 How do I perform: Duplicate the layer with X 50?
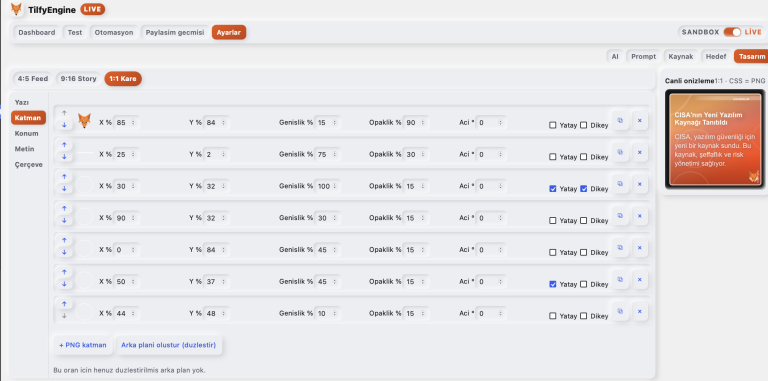620,280
